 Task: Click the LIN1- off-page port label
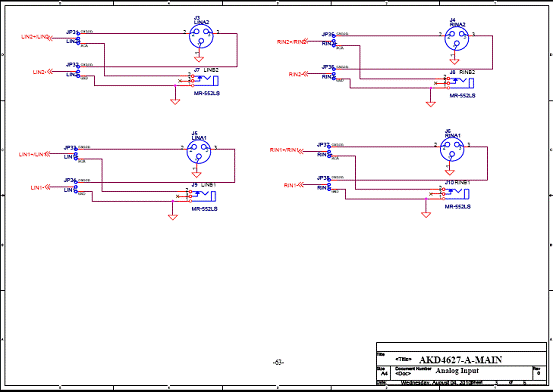(x=41, y=187)
